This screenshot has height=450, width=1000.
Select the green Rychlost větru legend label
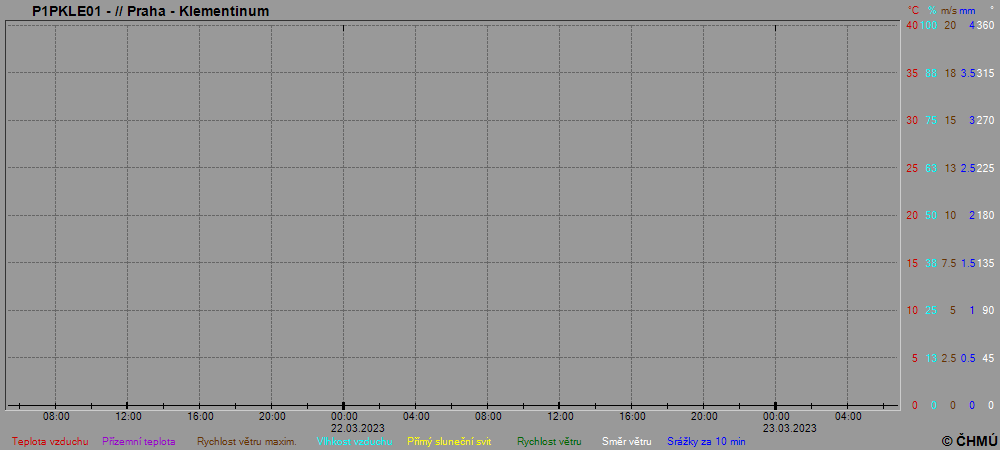[549, 441]
